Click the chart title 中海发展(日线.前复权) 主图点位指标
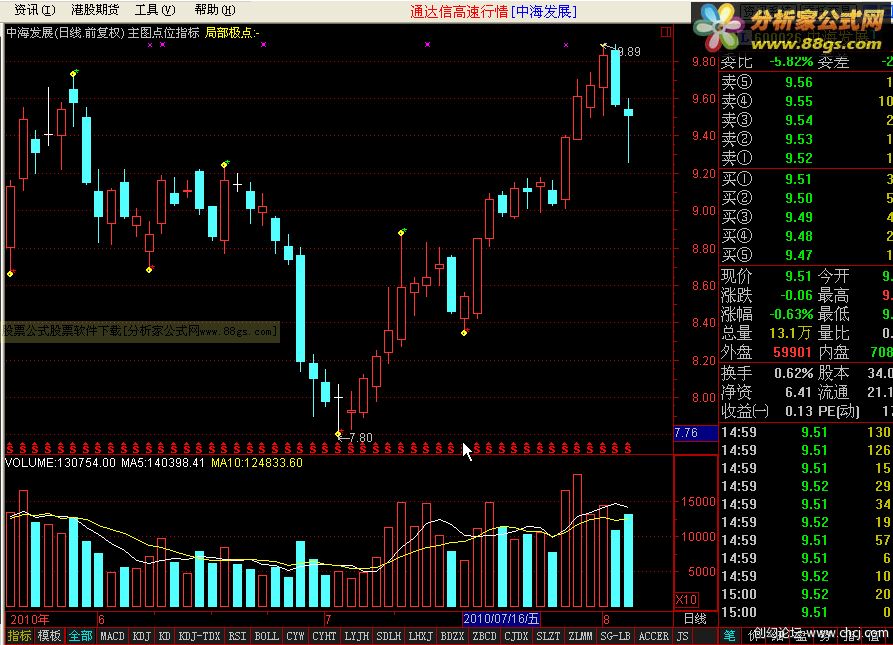Viewport: 893px width, 645px height. (103, 33)
